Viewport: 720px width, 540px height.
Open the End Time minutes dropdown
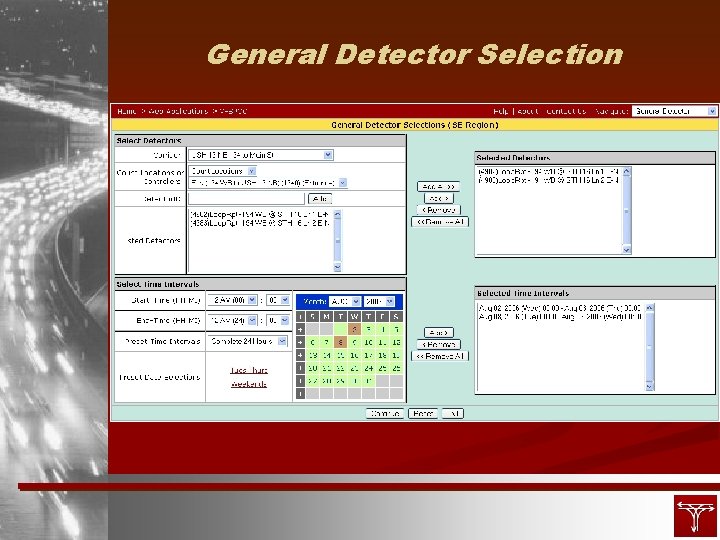278,320
